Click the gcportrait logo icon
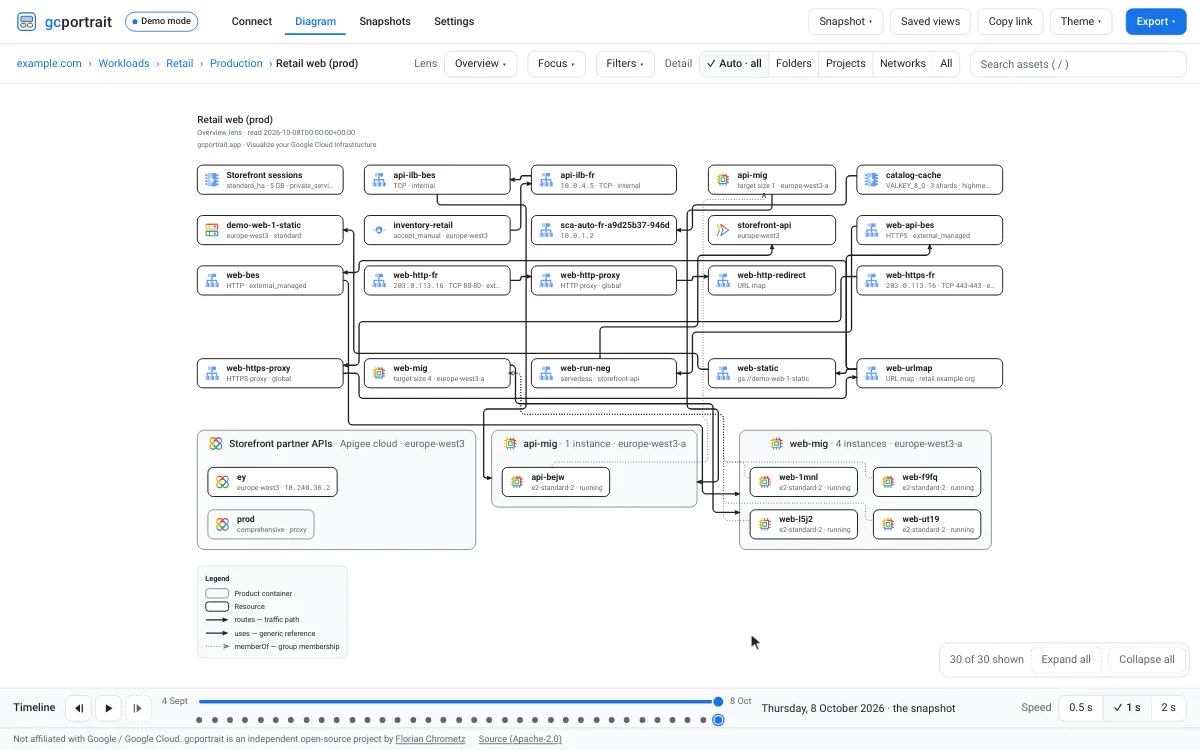1200x750 pixels. (x=27, y=21)
